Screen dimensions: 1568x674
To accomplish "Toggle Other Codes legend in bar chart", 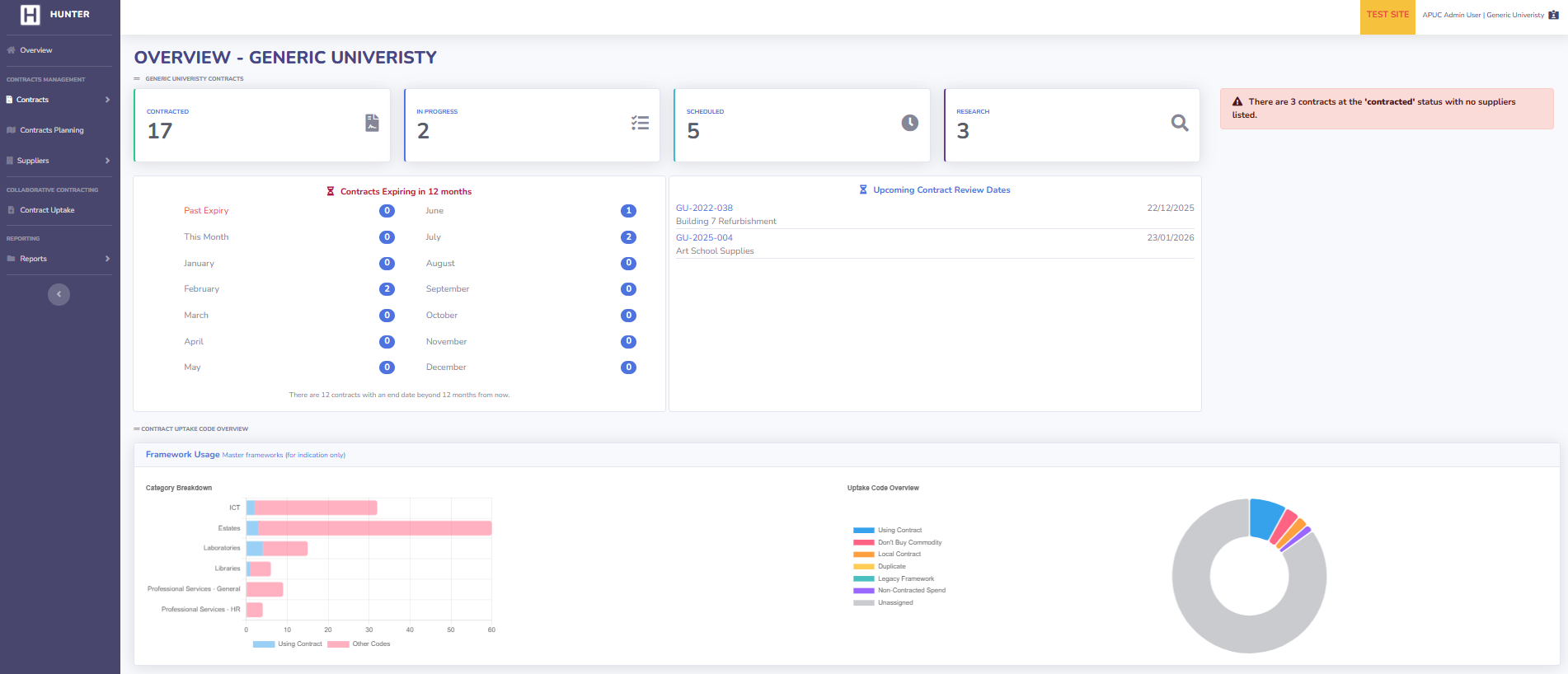I will coord(359,644).
